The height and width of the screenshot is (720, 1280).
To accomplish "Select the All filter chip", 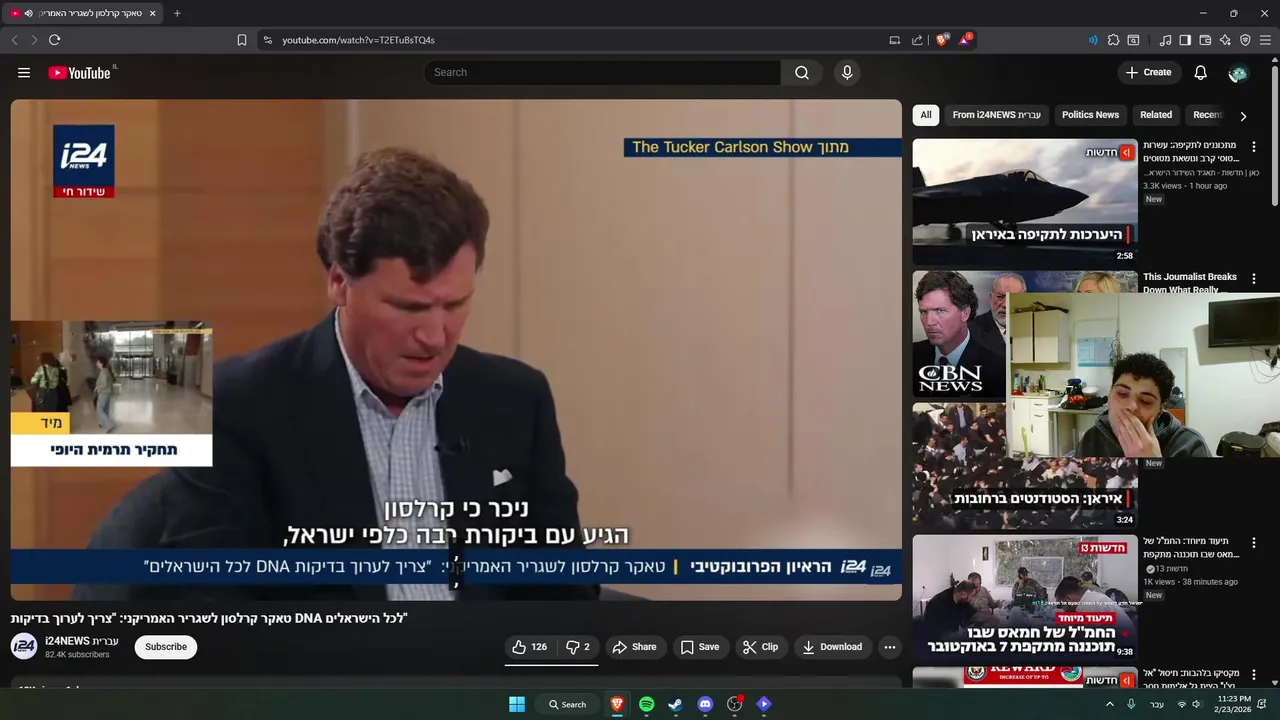I will coord(926,115).
